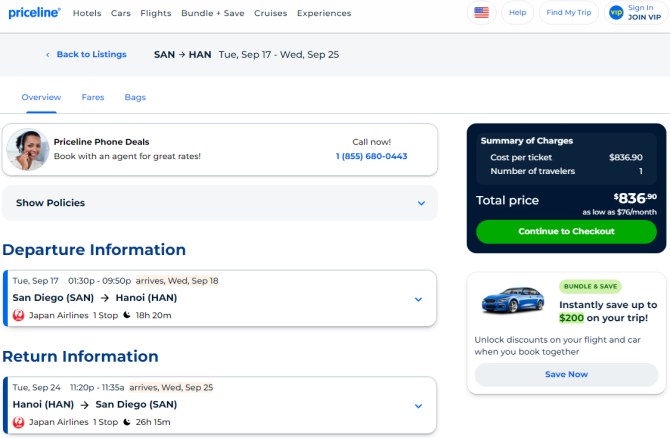Click 'Number of travelers' row

566,171
